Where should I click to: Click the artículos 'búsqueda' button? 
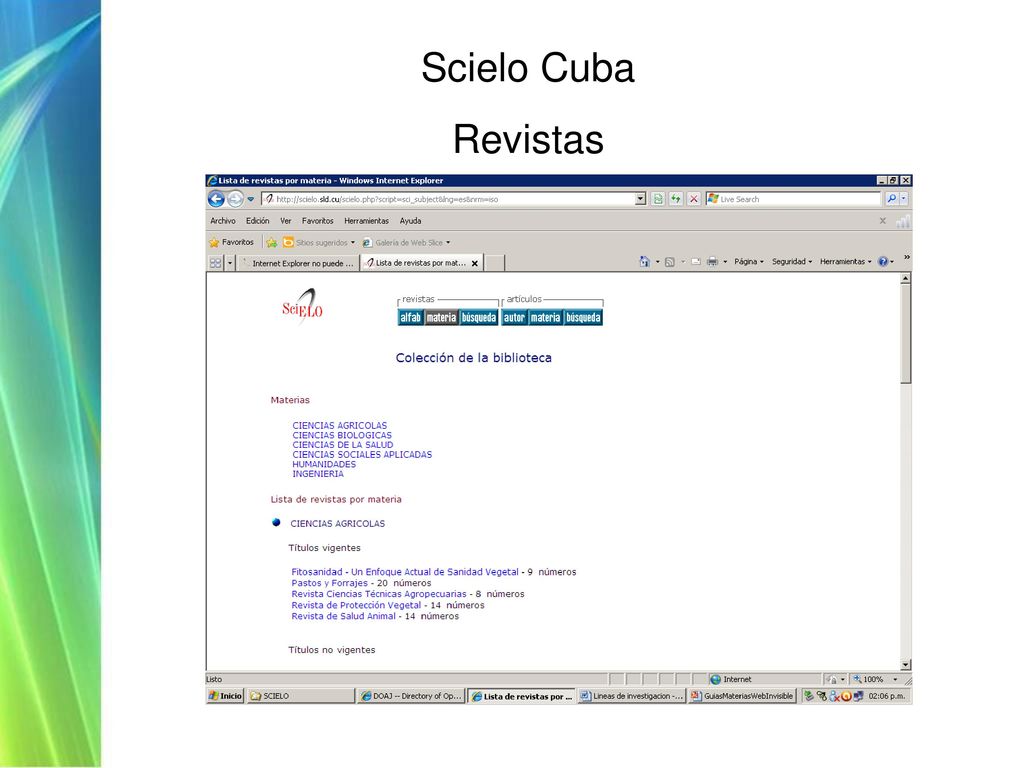pyautogui.click(x=583, y=317)
